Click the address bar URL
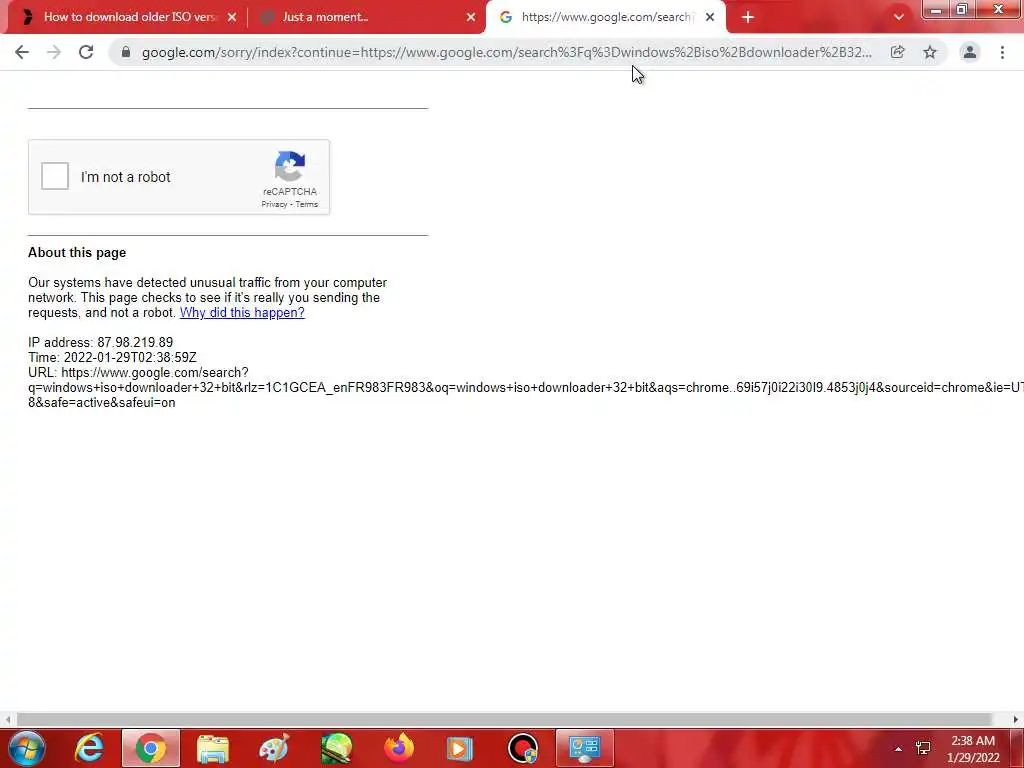The width and height of the screenshot is (1024, 768). point(507,52)
